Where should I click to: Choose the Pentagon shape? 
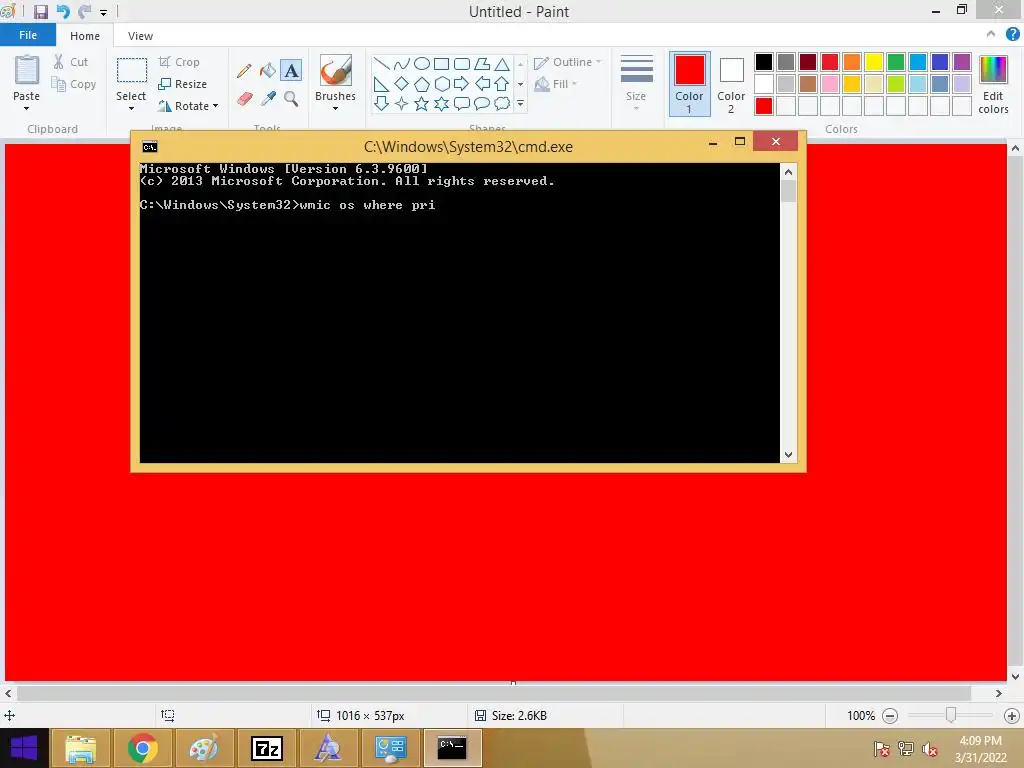[x=422, y=84]
